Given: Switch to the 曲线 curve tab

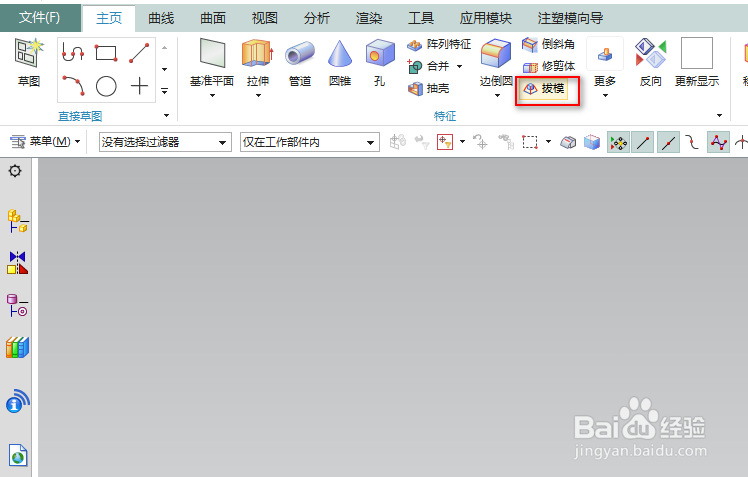Looking at the screenshot, I should pos(161,18).
